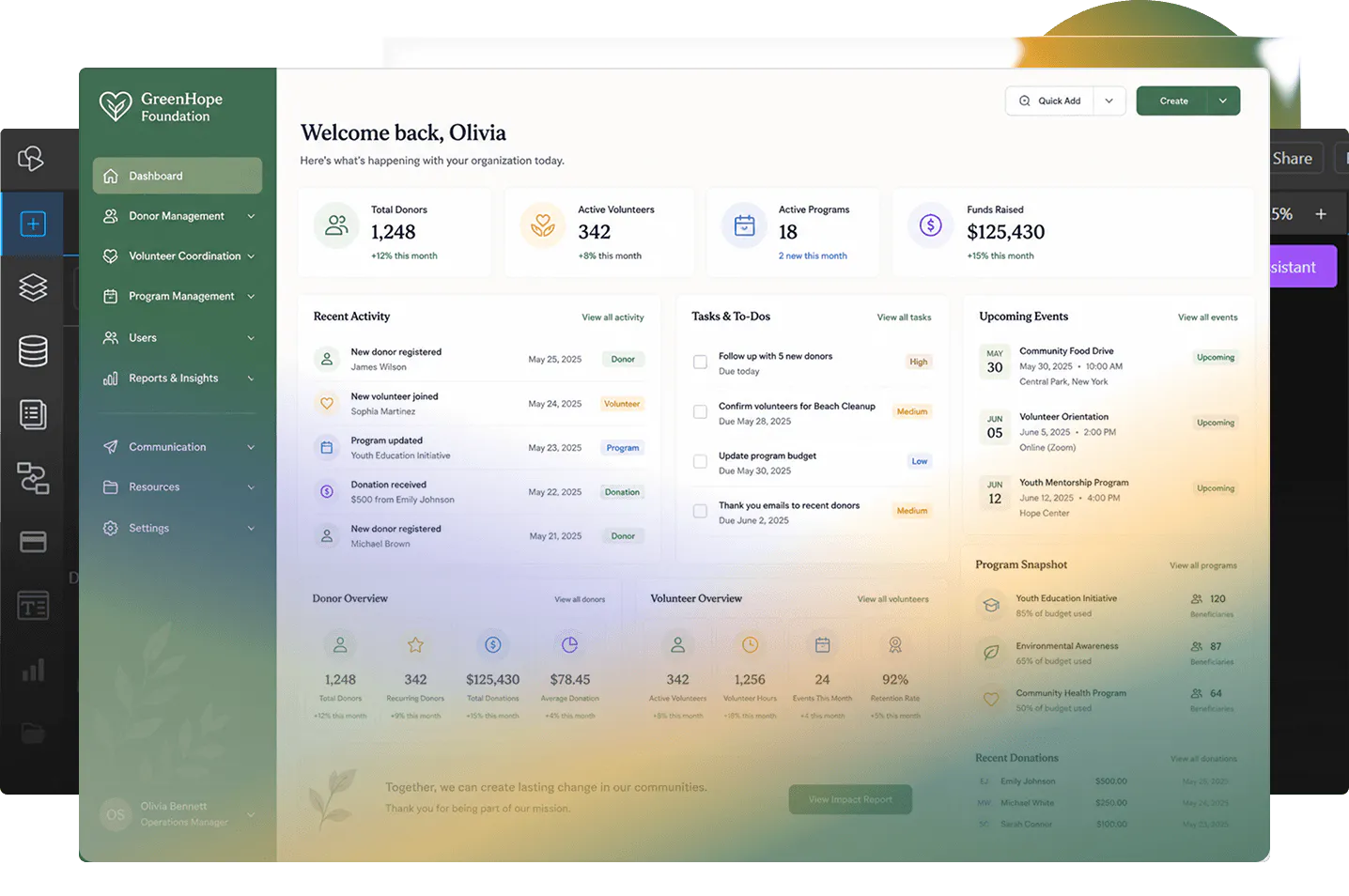Click the card icon in the dark window sidebar

(33, 542)
